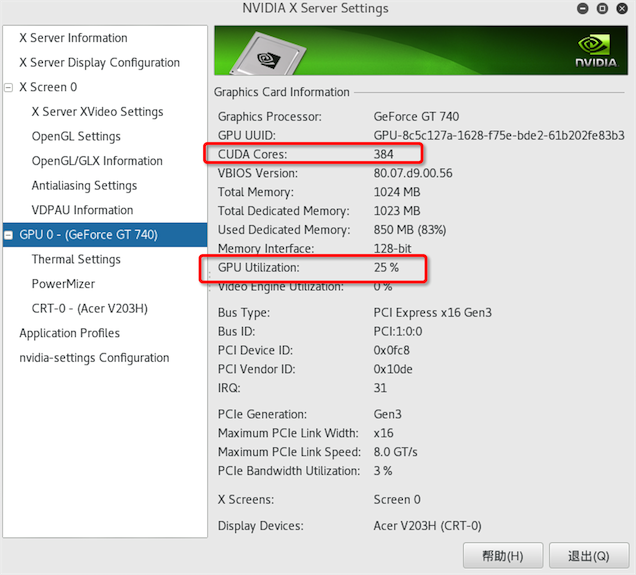Click the Graphics Processor value GeForce GT 740

416,117
